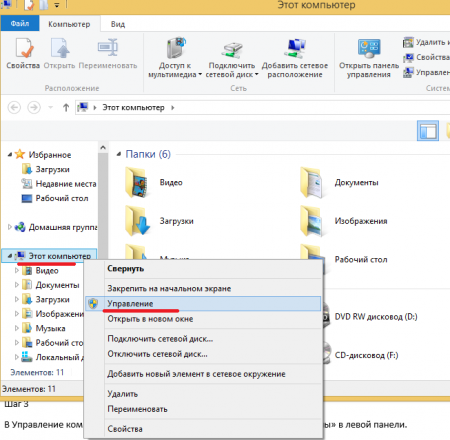Select Избранное in navigation pane
The image size is (450, 440).
click(x=50, y=155)
